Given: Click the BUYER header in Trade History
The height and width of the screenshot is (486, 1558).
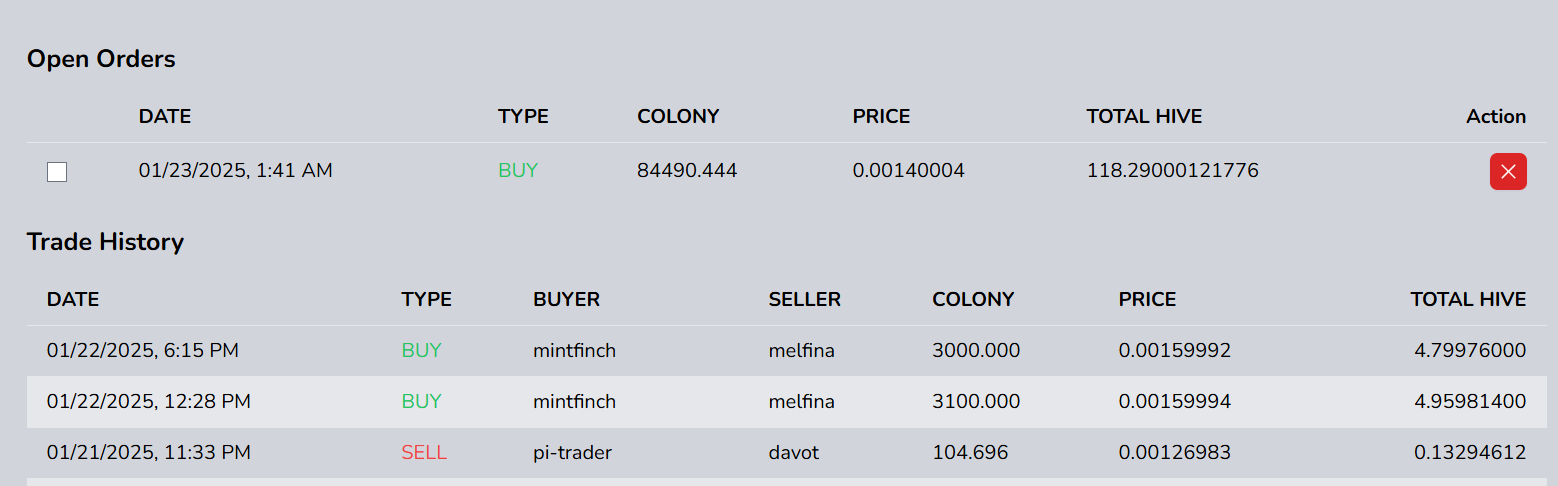Looking at the screenshot, I should (566, 299).
